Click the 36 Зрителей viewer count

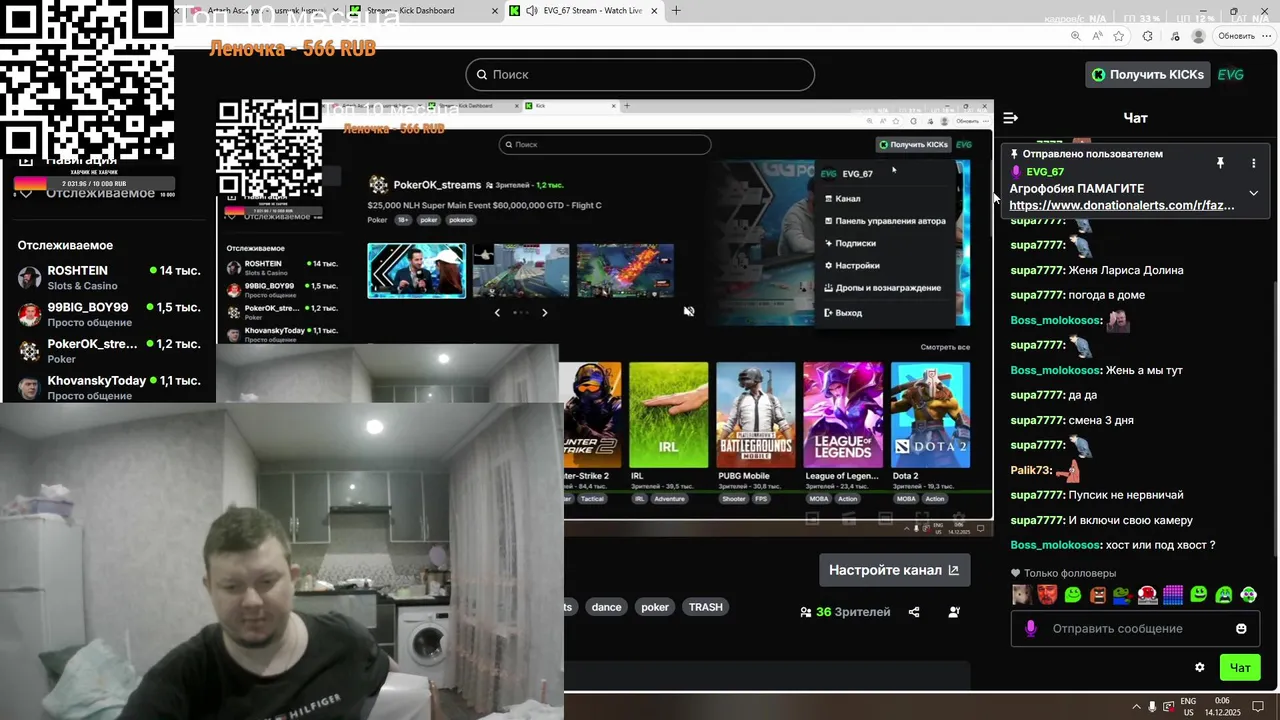tap(845, 612)
